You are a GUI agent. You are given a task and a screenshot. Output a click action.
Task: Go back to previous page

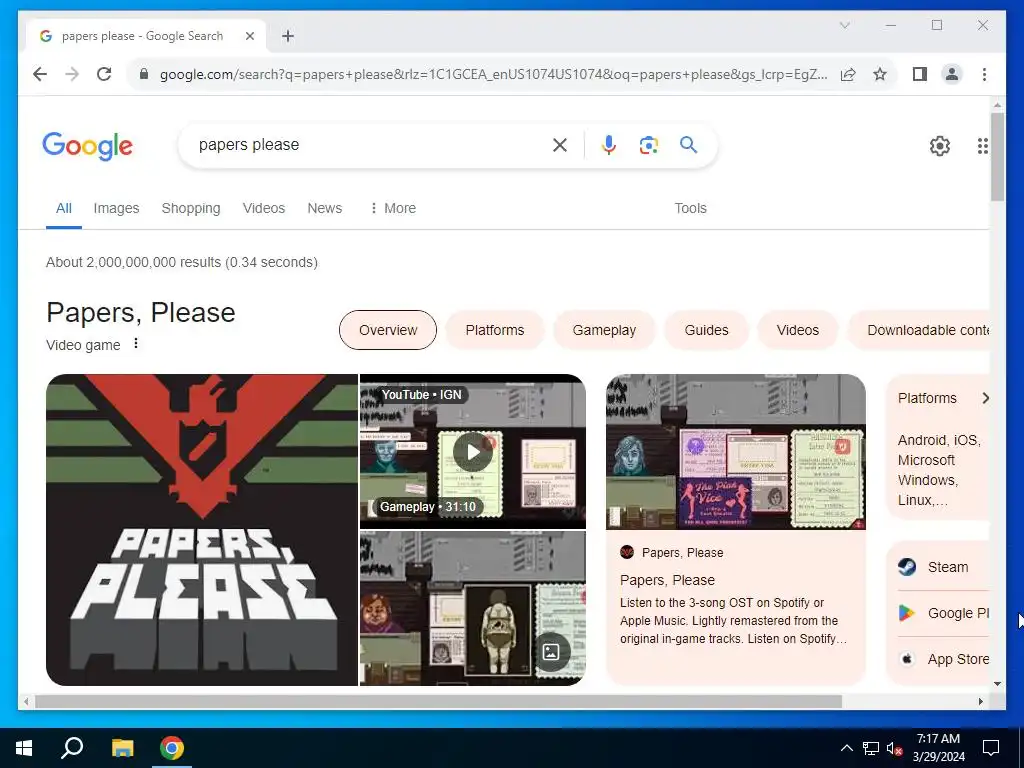tap(40, 74)
